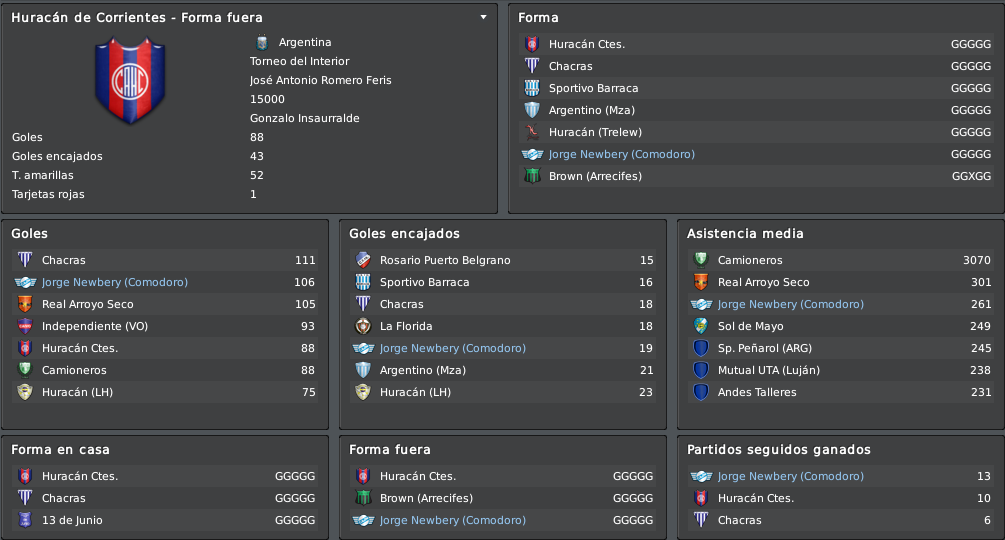Open Jorge Newbery link in Goles panel

click(115, 282)
